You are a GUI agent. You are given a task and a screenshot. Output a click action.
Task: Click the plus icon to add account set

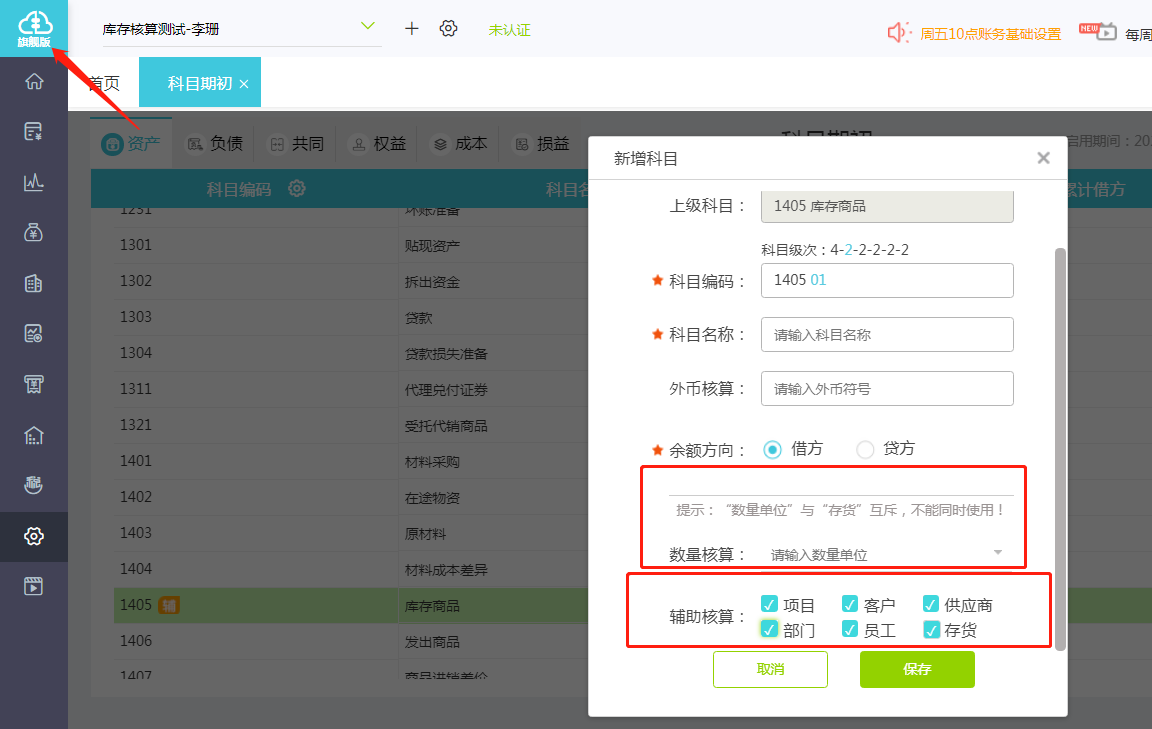[412, 28]
